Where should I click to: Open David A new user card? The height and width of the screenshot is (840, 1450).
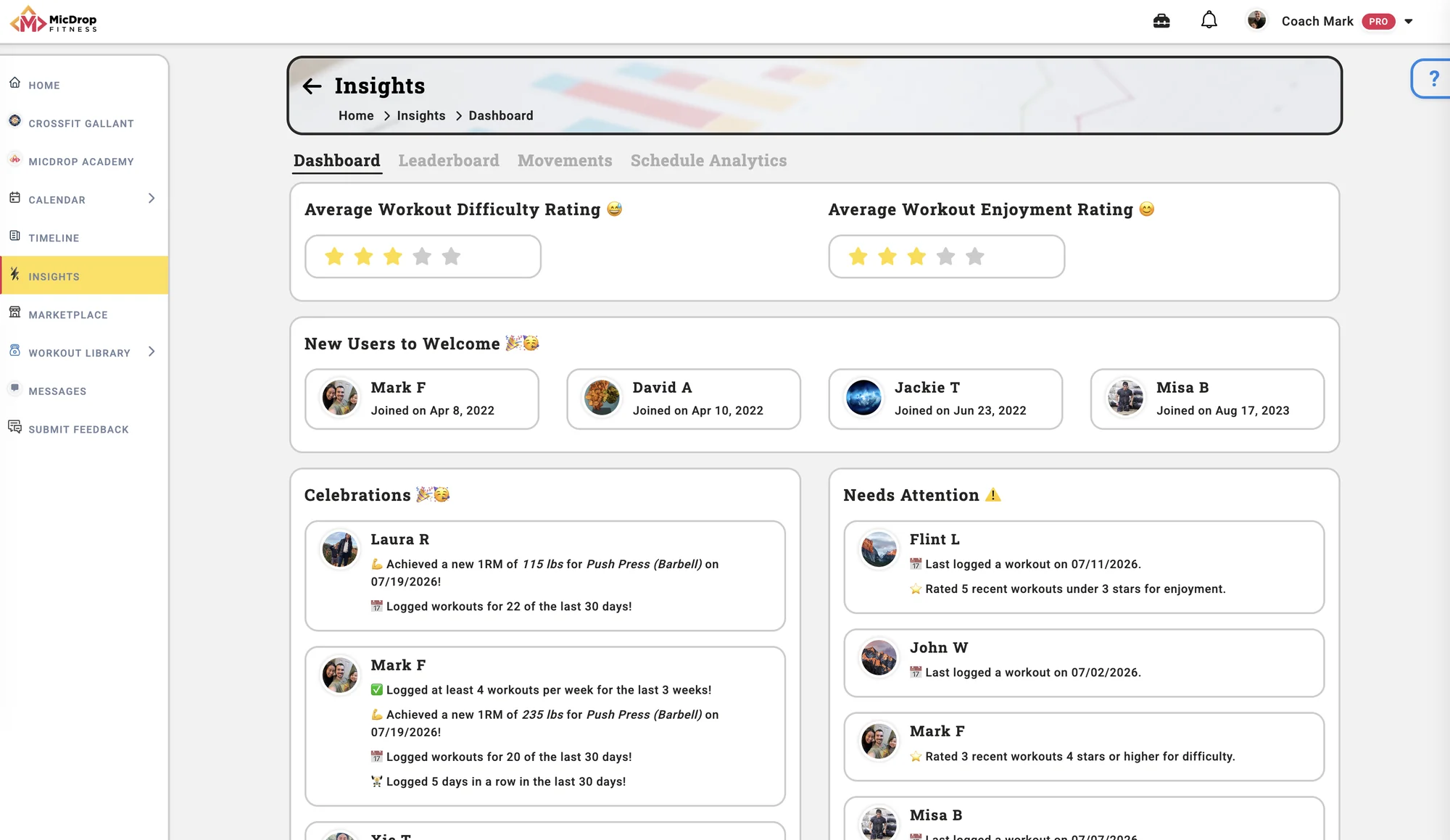684,399
